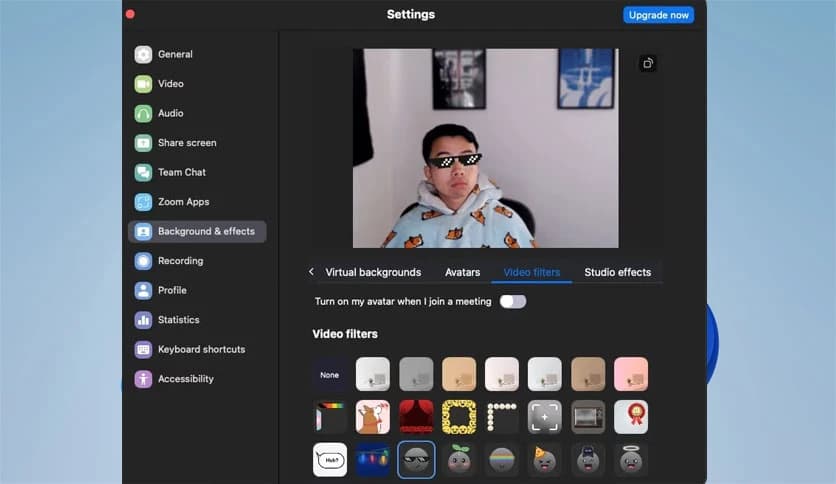This screenshot has height=484, width=836.
Task: Open Team Chat settings
Action: (197, 172)
